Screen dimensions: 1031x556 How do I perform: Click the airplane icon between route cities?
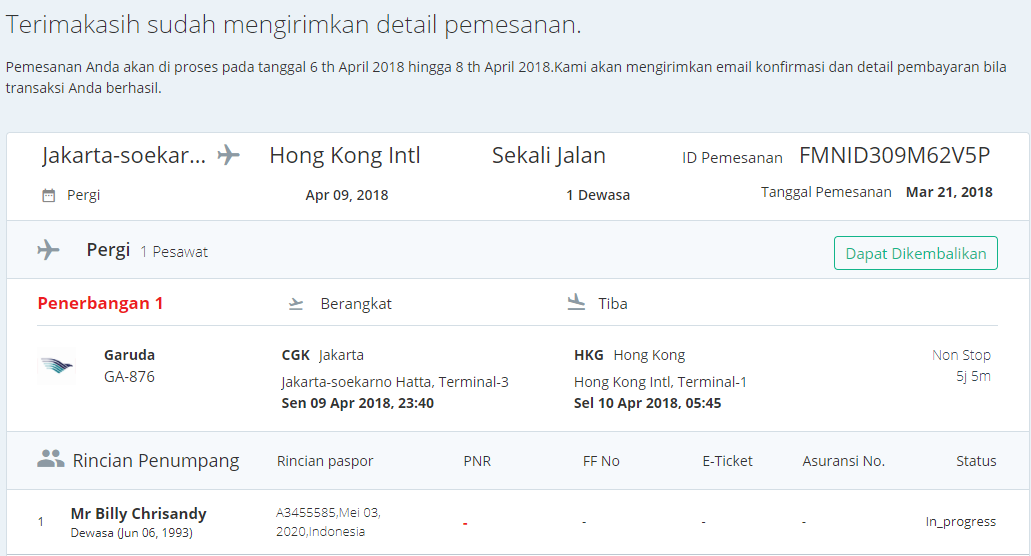tap(229, 156)
